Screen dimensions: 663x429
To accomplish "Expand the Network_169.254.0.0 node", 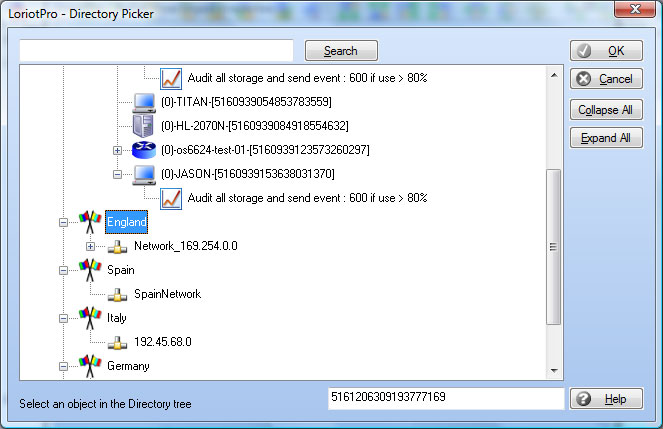I will click(91, 246).
